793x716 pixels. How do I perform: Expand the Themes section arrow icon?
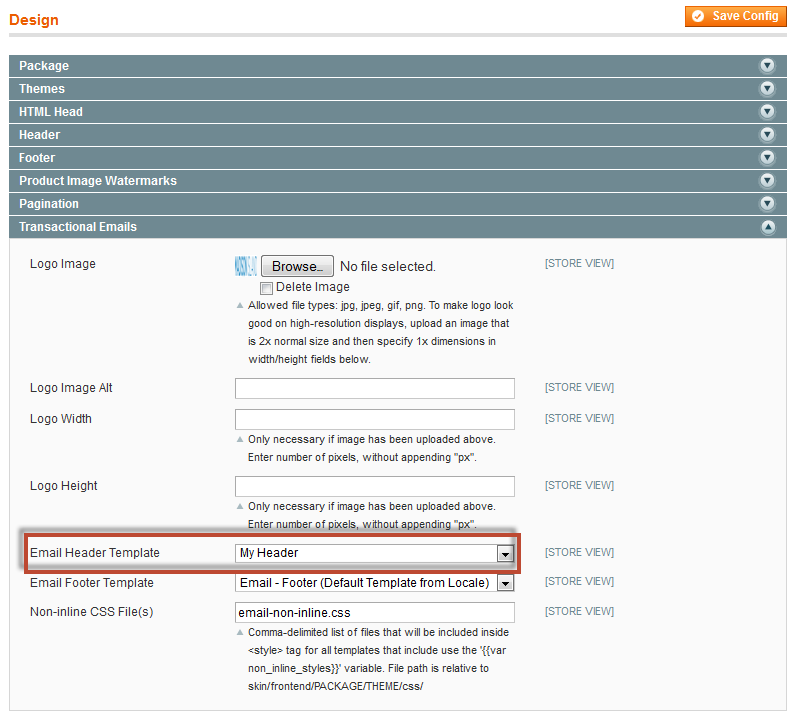(767, 89)
